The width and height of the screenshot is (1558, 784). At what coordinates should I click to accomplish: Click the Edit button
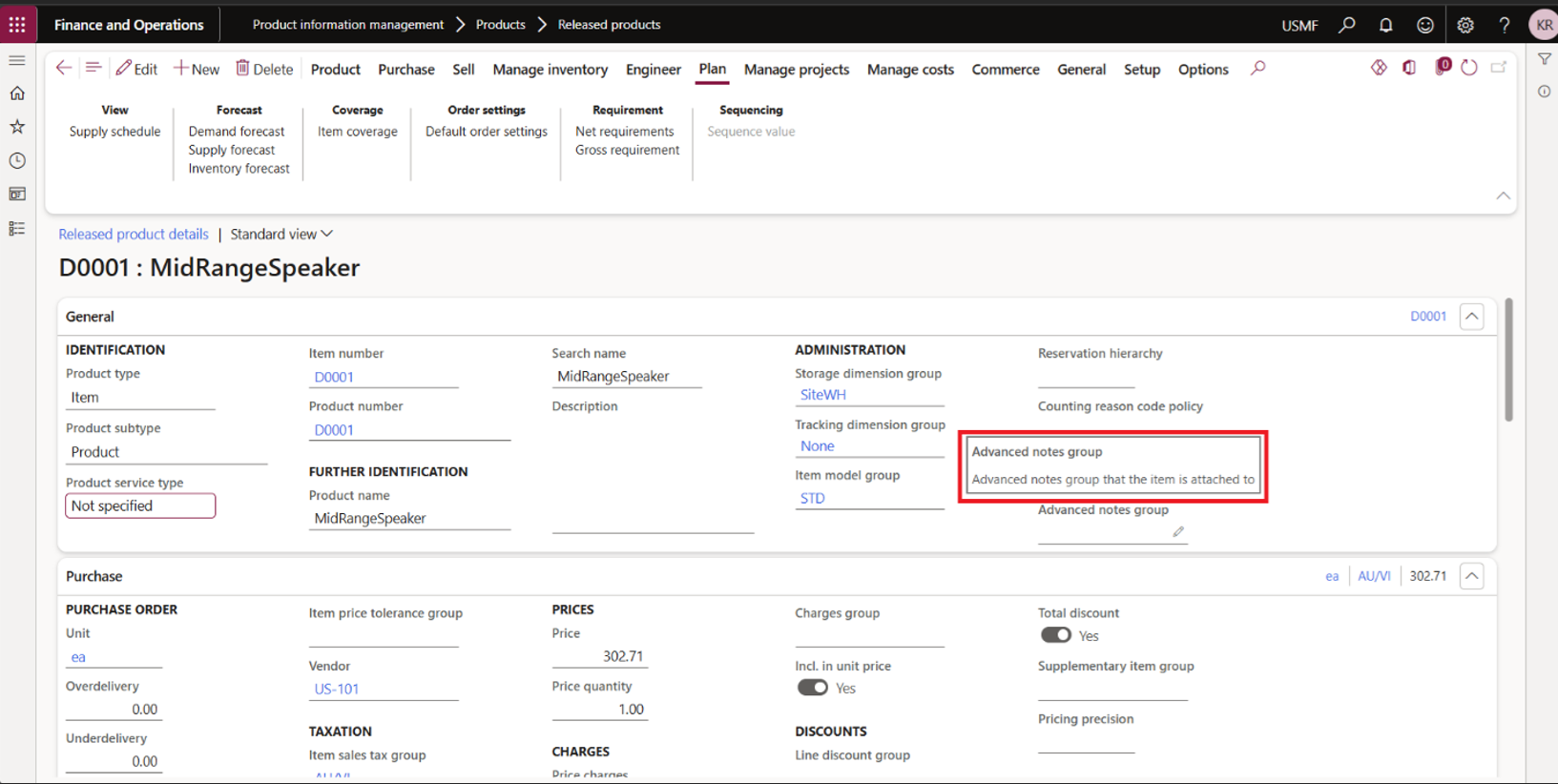(x=136, y=69)
